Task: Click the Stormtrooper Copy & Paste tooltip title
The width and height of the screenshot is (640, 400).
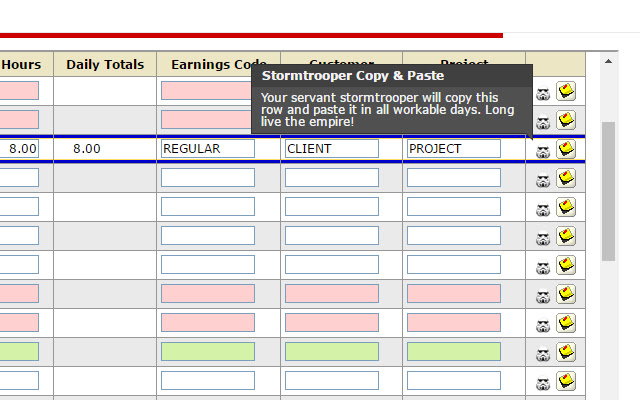Action: click(353, 76)
